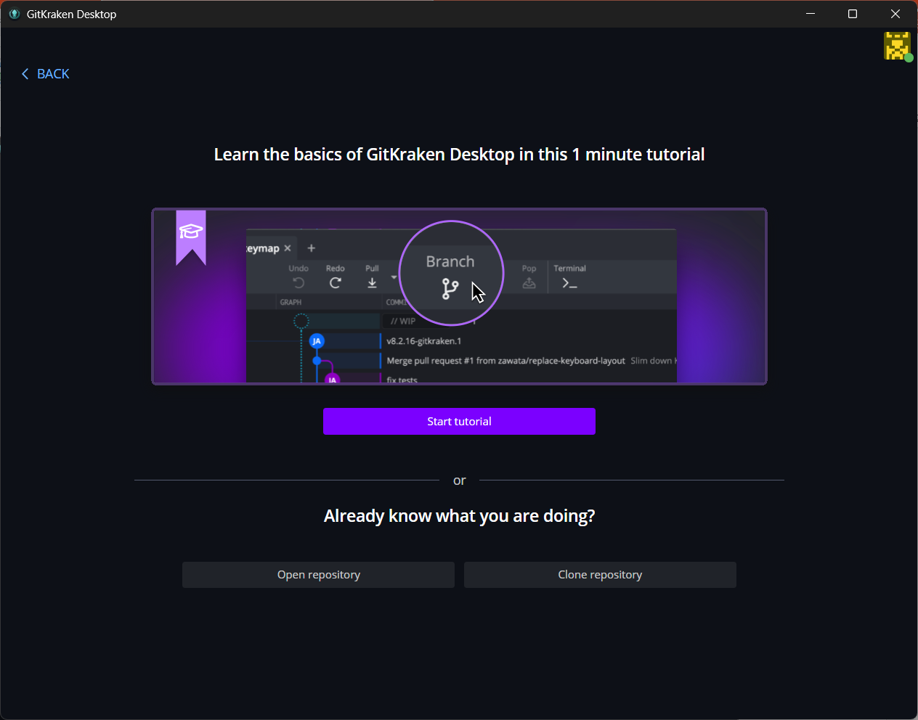Click the Pull download icon in the preview

point(372,283)
